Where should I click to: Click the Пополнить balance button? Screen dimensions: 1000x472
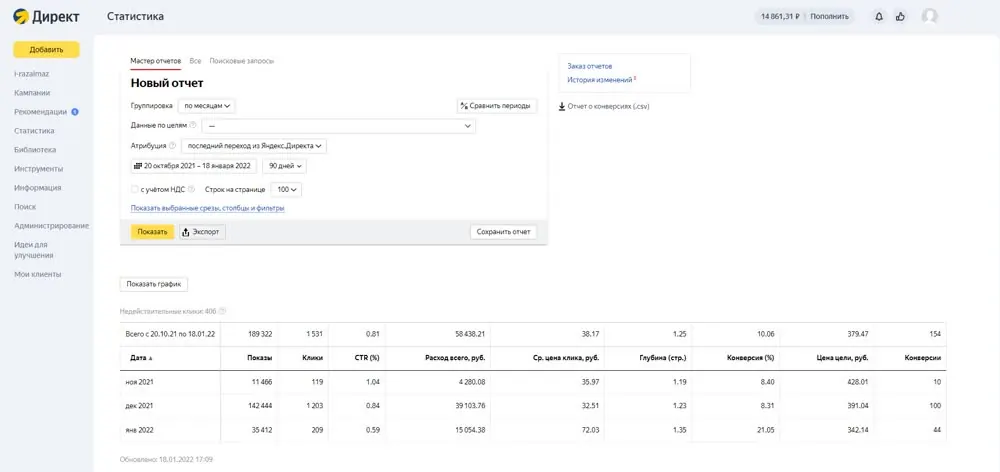pyautogui.click(x=829, y=17)
